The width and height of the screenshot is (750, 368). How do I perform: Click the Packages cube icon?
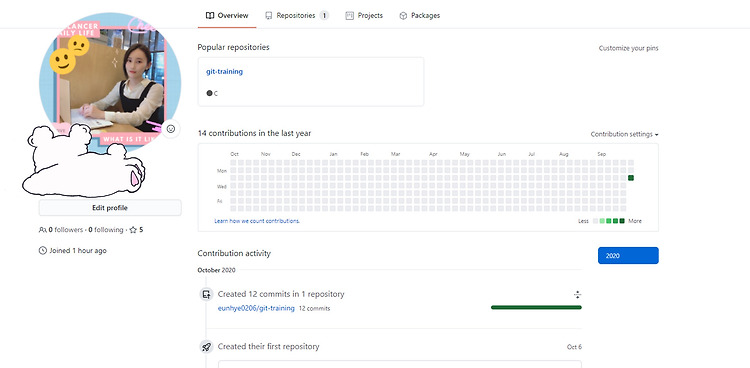[403, 15]
